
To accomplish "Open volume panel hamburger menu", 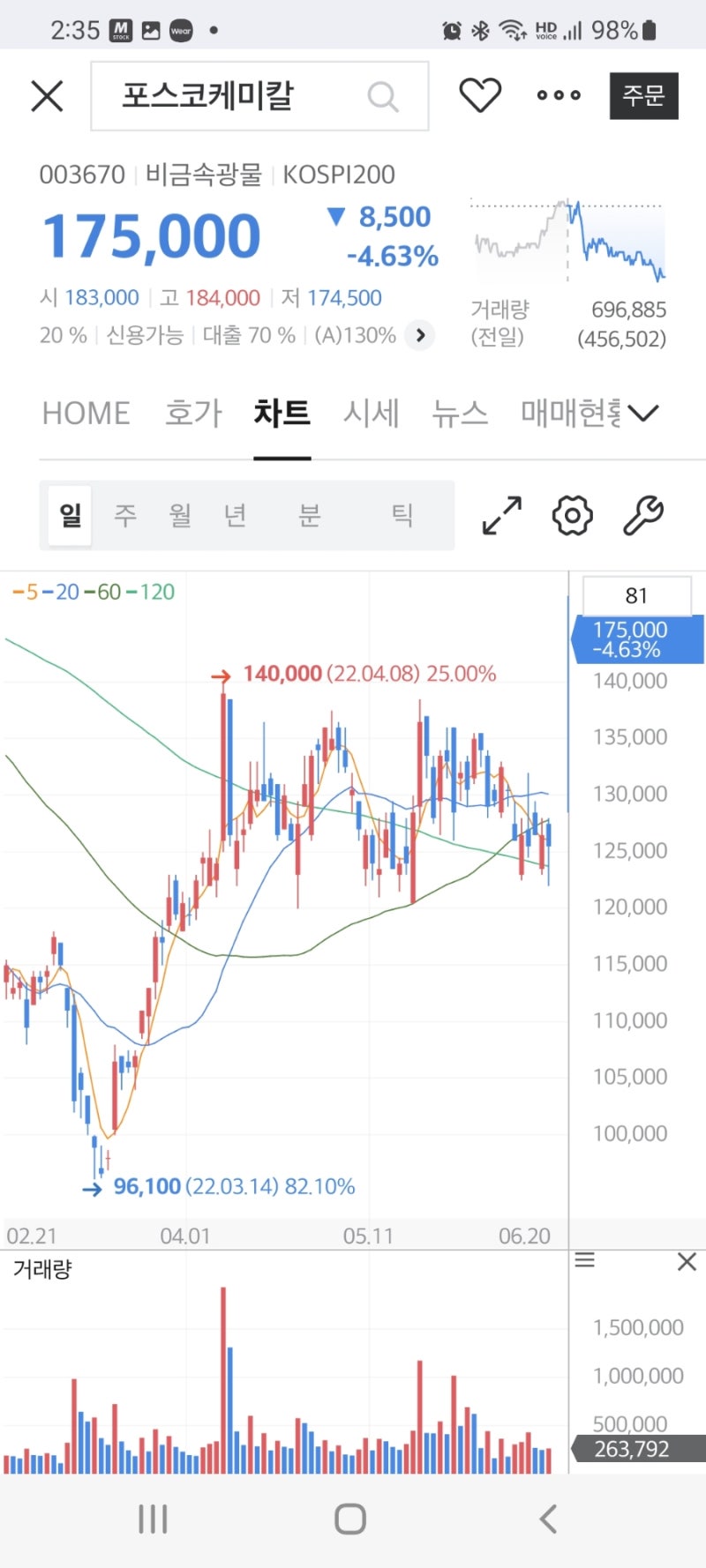I will click(x=584, y=1261).
